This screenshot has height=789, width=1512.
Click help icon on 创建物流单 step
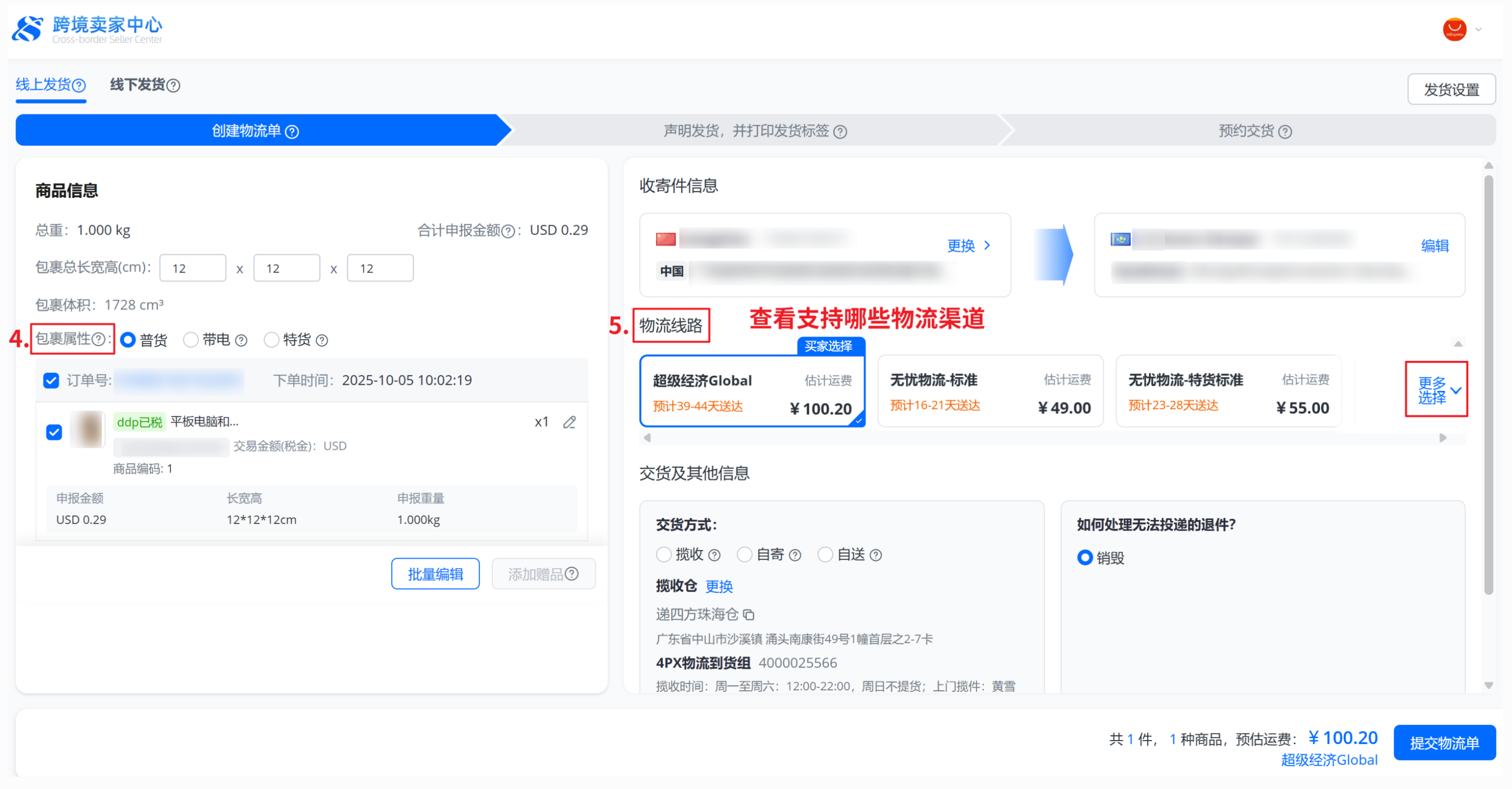(x=292, y=131)
